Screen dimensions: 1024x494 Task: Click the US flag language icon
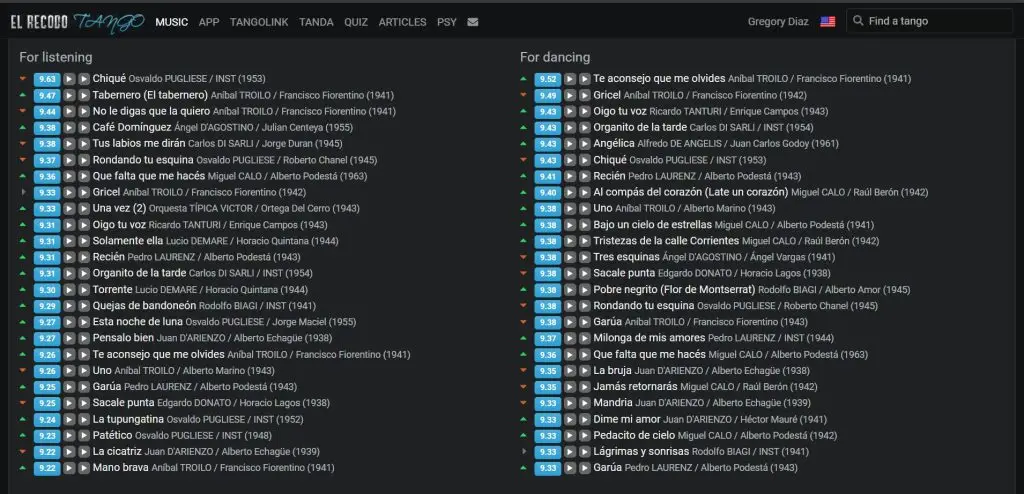coord(827,22)
